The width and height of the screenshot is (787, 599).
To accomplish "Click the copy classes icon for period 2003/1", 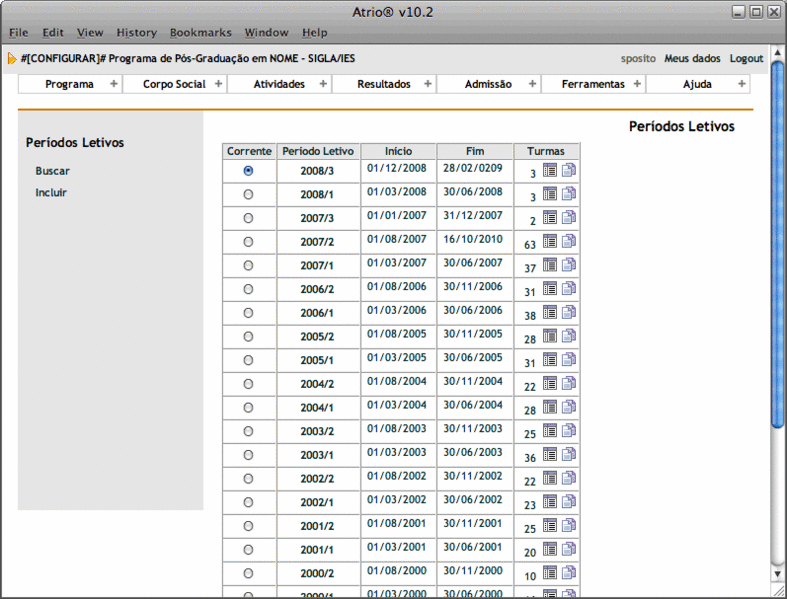I will 569,454.
